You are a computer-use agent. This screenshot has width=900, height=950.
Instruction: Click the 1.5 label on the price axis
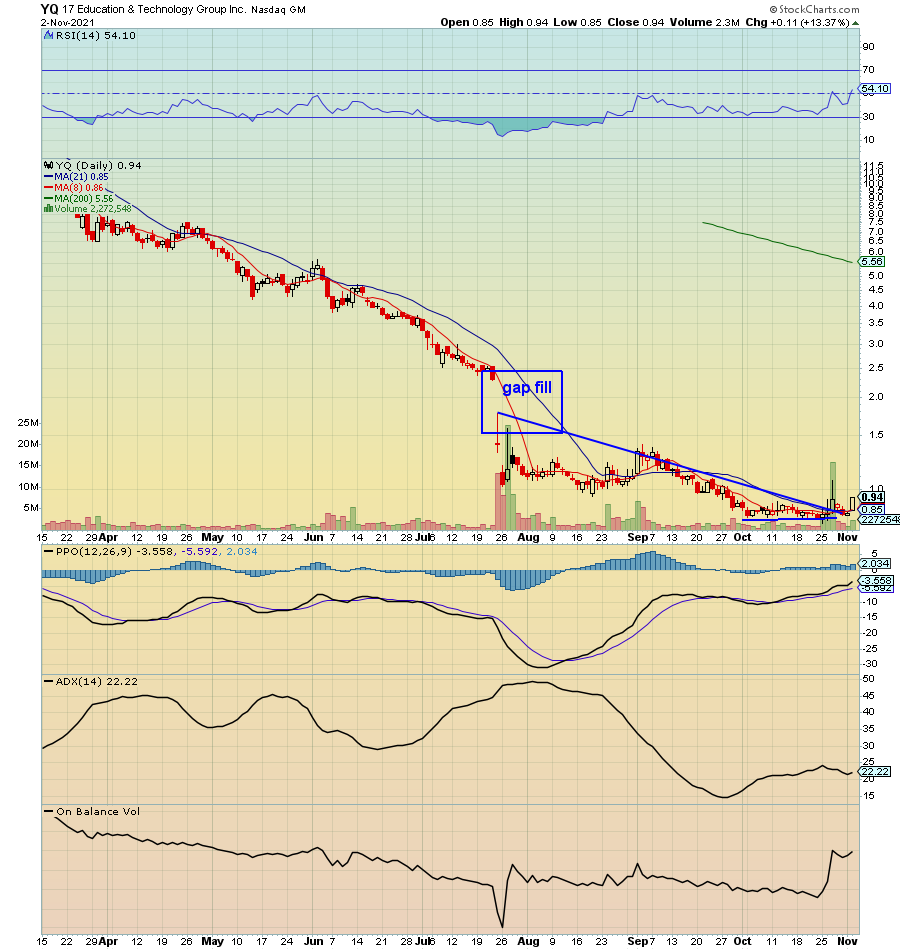click(876, 434)
